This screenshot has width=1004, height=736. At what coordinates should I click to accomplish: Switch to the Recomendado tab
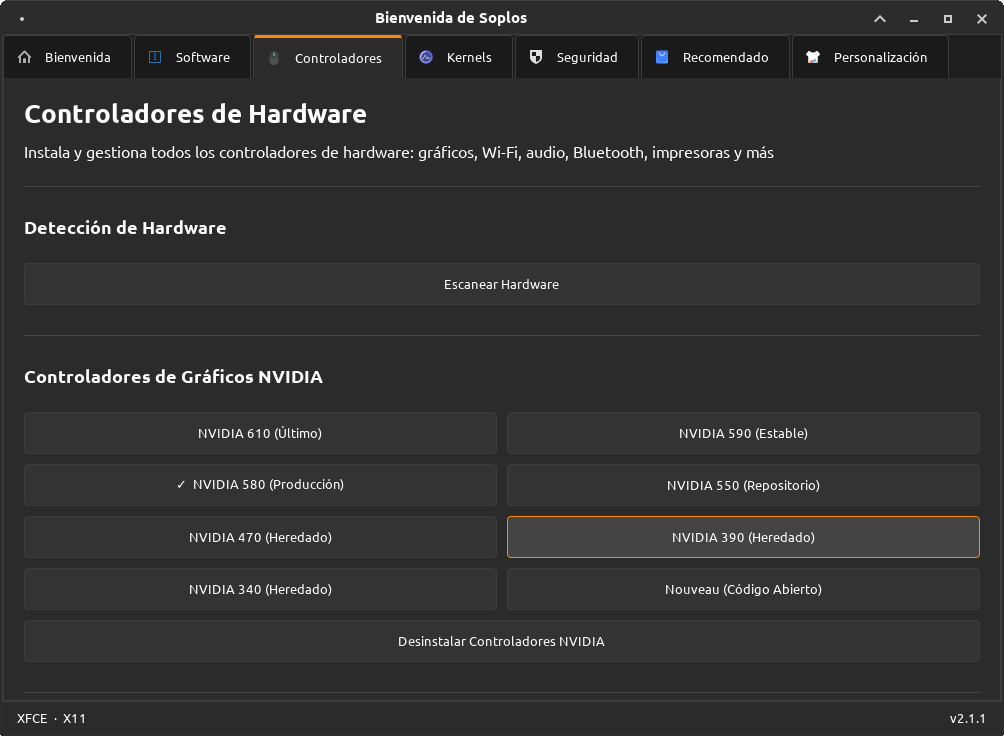click(x=715, y=57)
